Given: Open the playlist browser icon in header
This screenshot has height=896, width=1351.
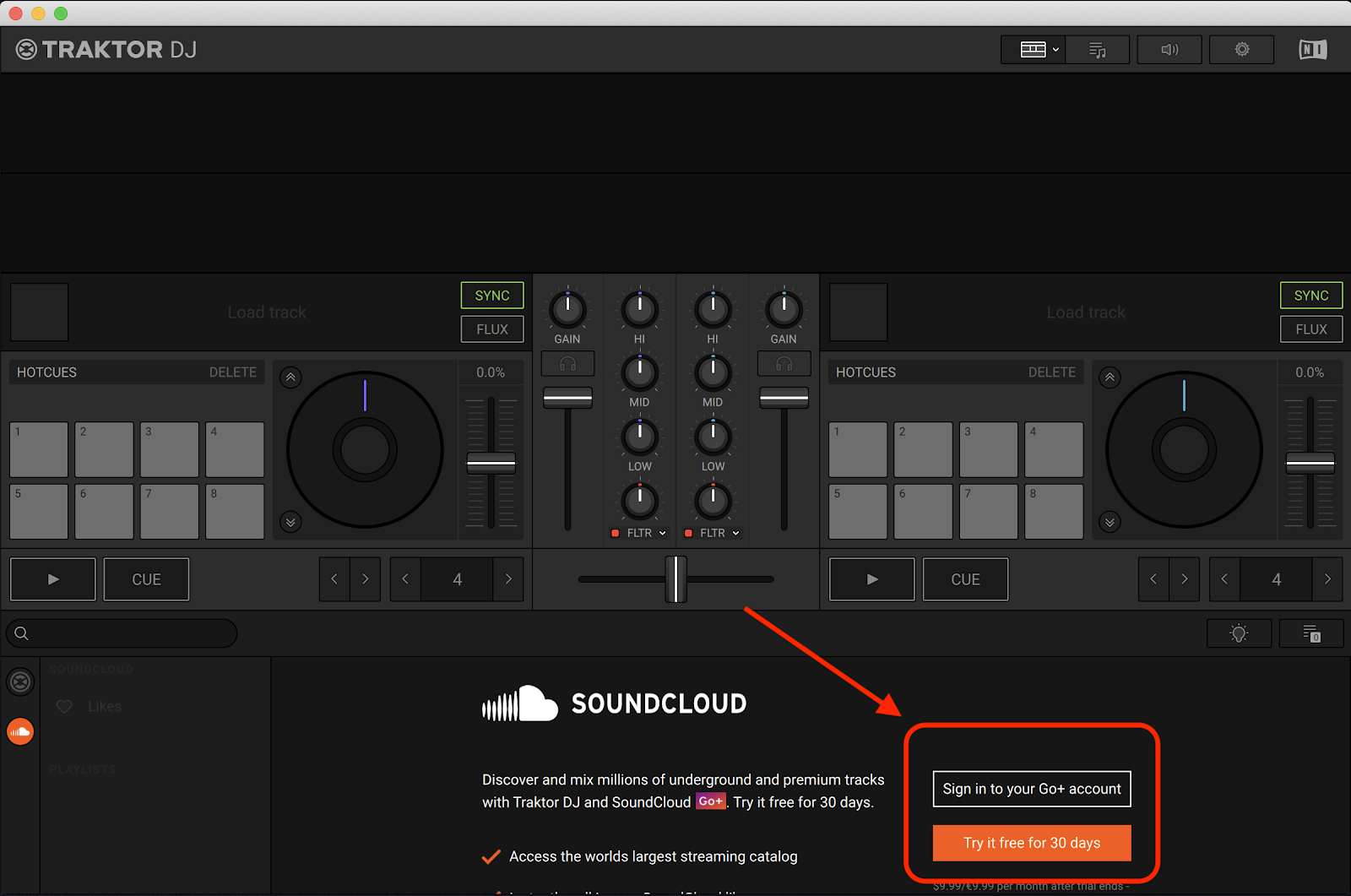Looking at the screenshot, I should 1097,50.
